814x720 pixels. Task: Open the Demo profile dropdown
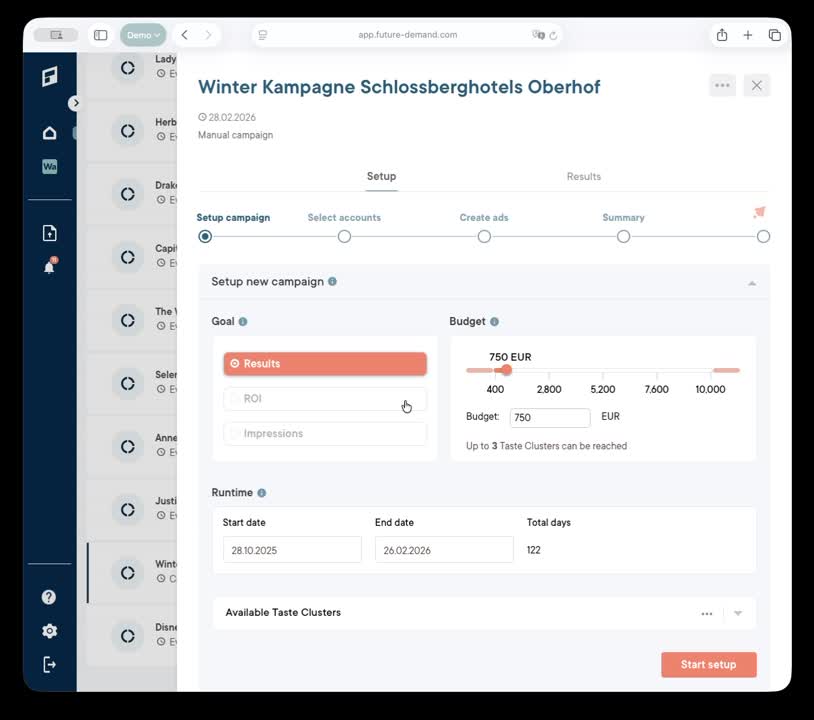[143, 35]
